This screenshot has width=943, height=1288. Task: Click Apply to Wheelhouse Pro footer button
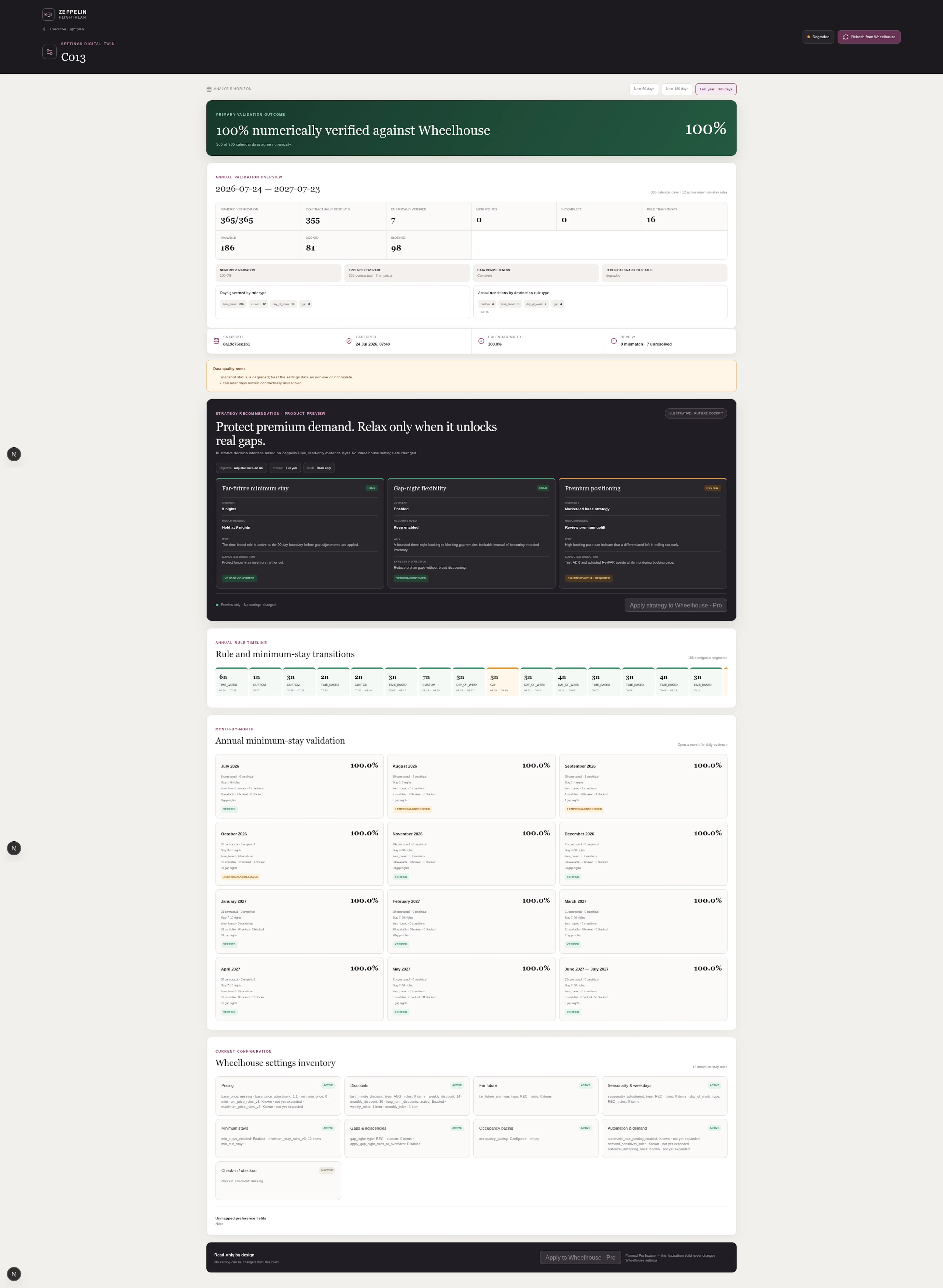coord(580,1258)
